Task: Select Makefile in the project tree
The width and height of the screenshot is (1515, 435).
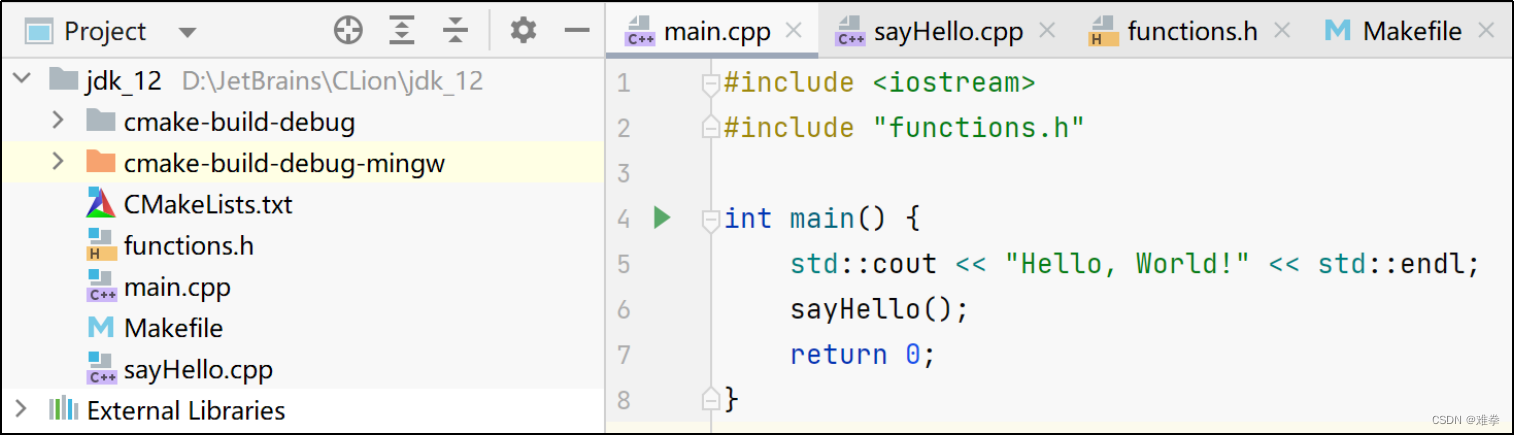Action: click(173, 328)
